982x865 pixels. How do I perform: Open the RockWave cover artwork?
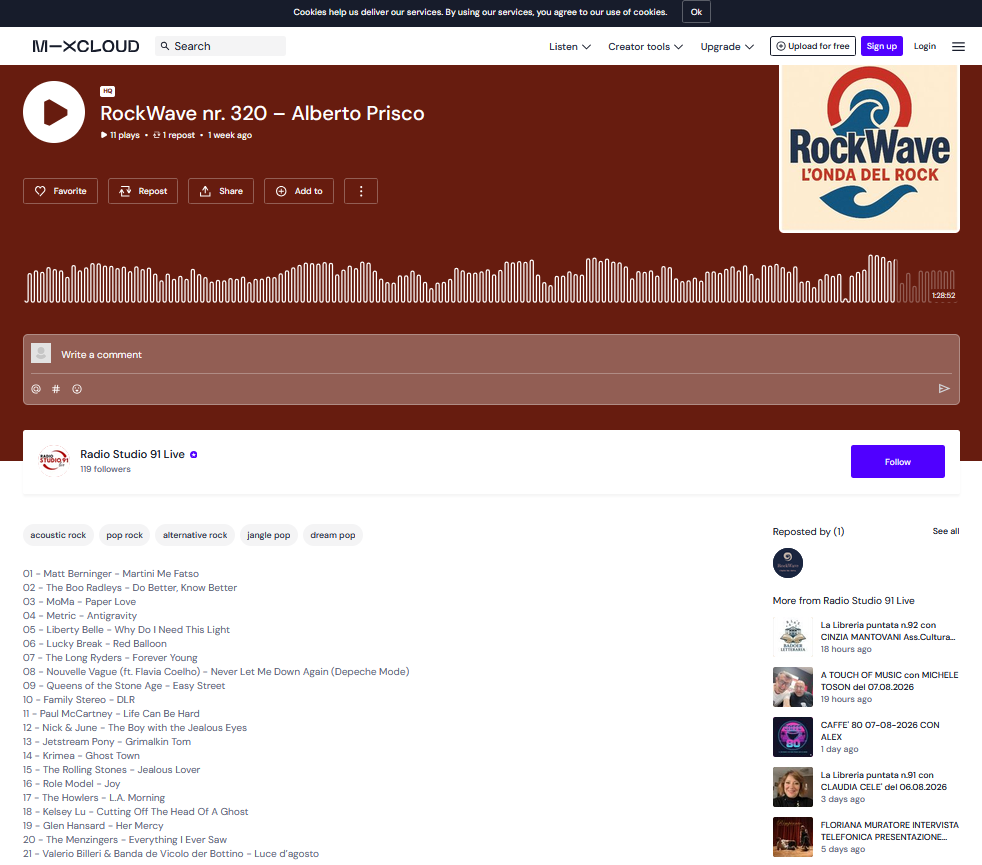[x=869, y=149]
